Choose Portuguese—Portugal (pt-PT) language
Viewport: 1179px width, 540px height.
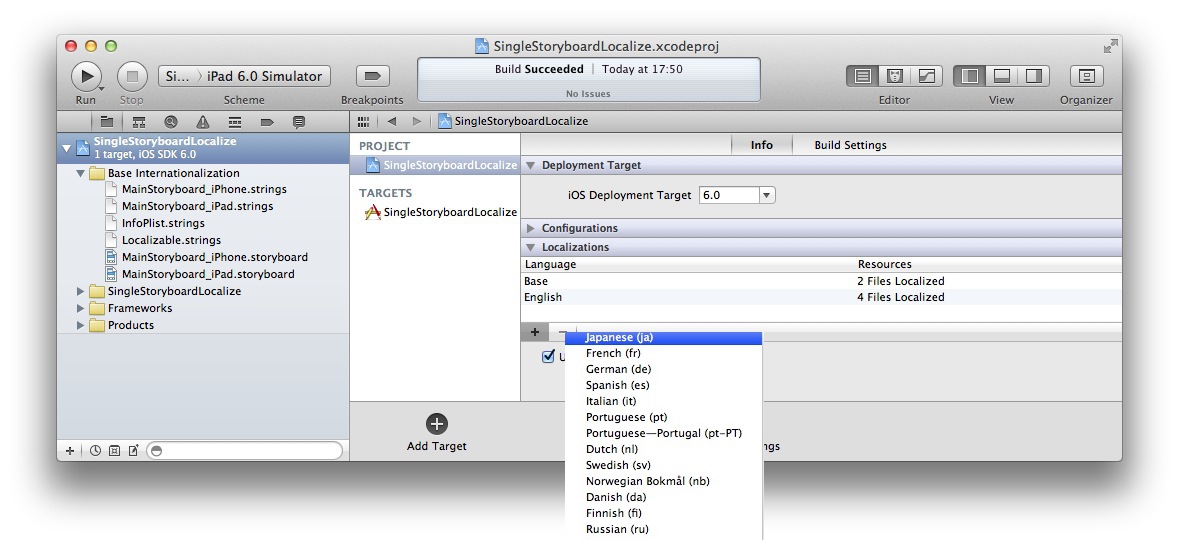(x=664, y=433)
